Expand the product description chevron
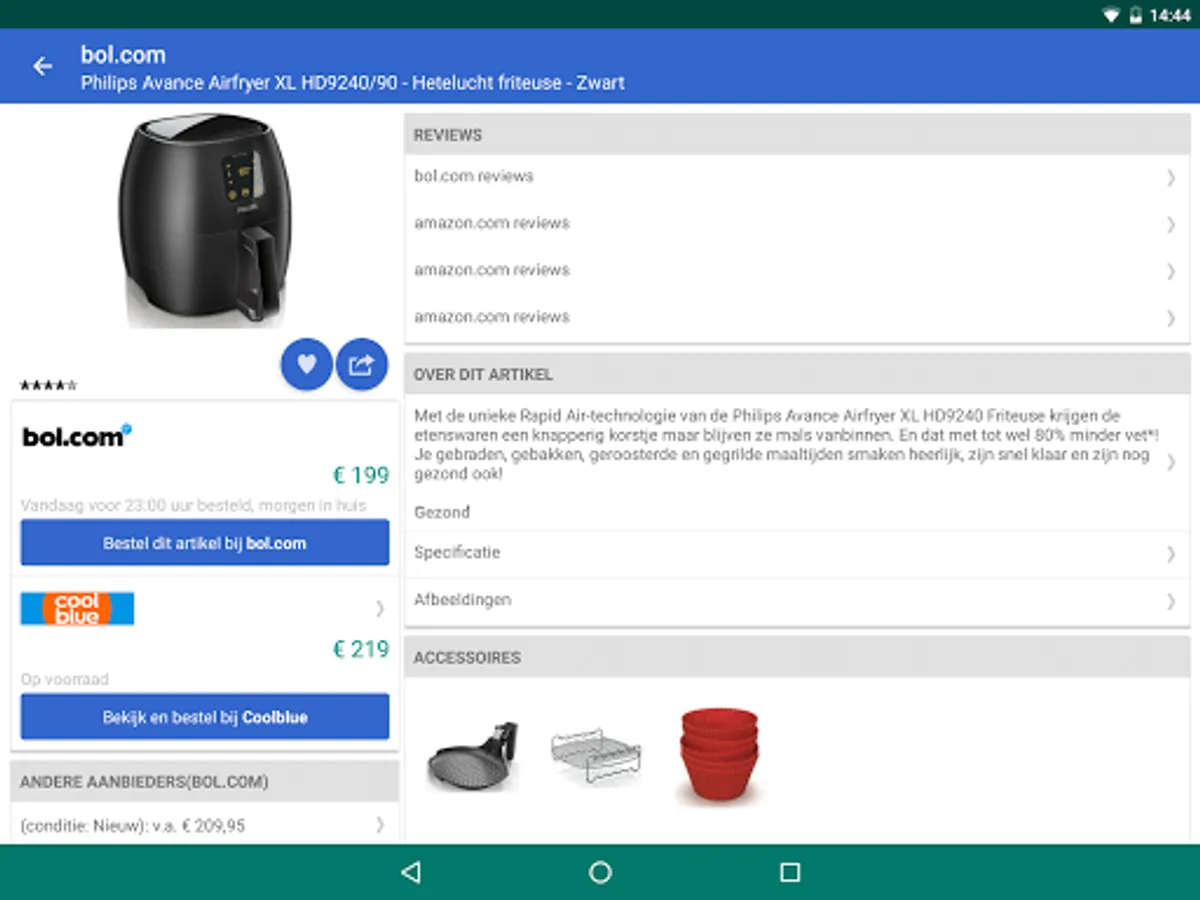The width and height of the screenshot is (1200, 900). point(1170,461)
